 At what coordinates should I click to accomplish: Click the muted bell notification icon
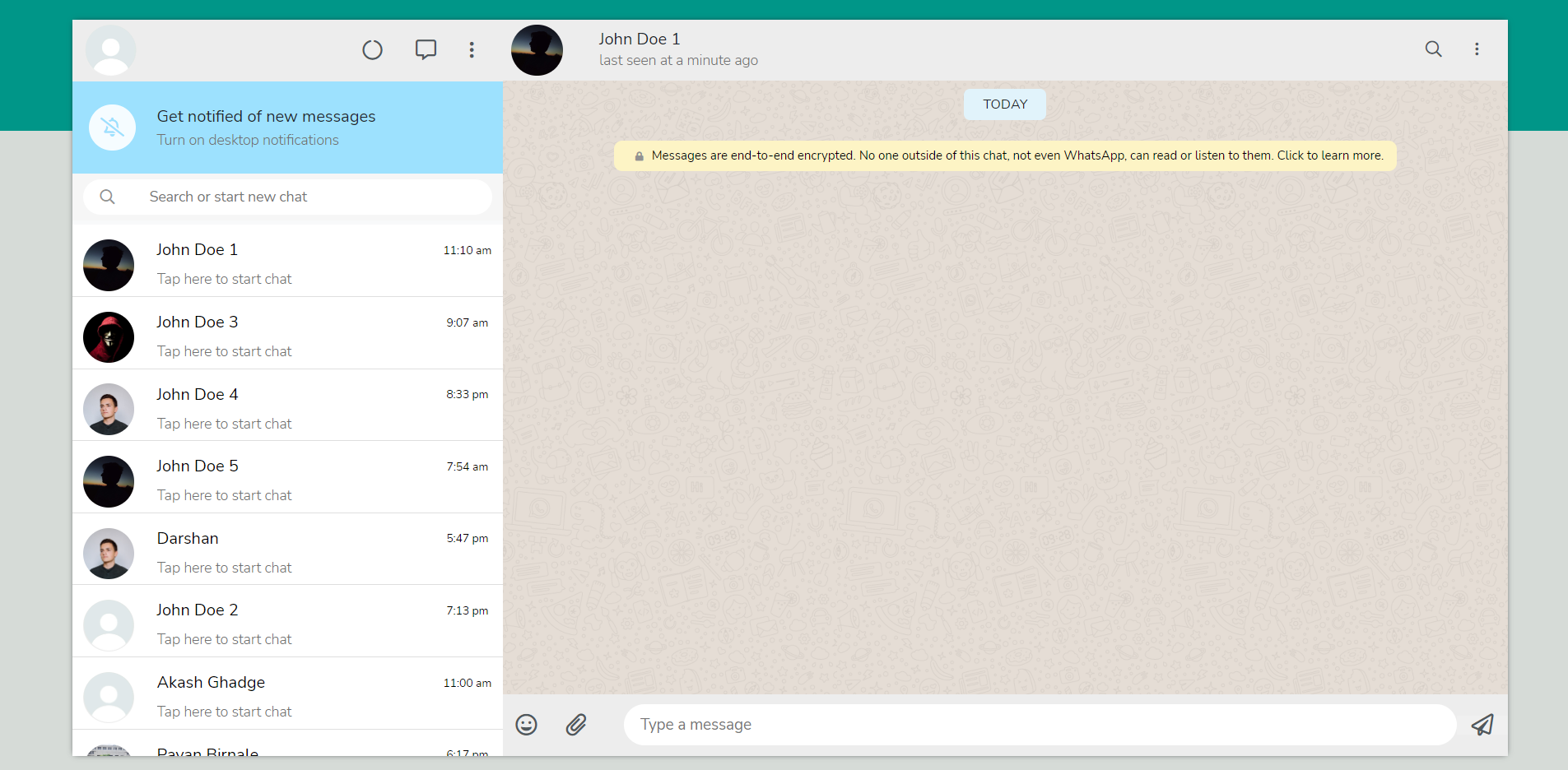pyautogui.click(x=111, y=128)
